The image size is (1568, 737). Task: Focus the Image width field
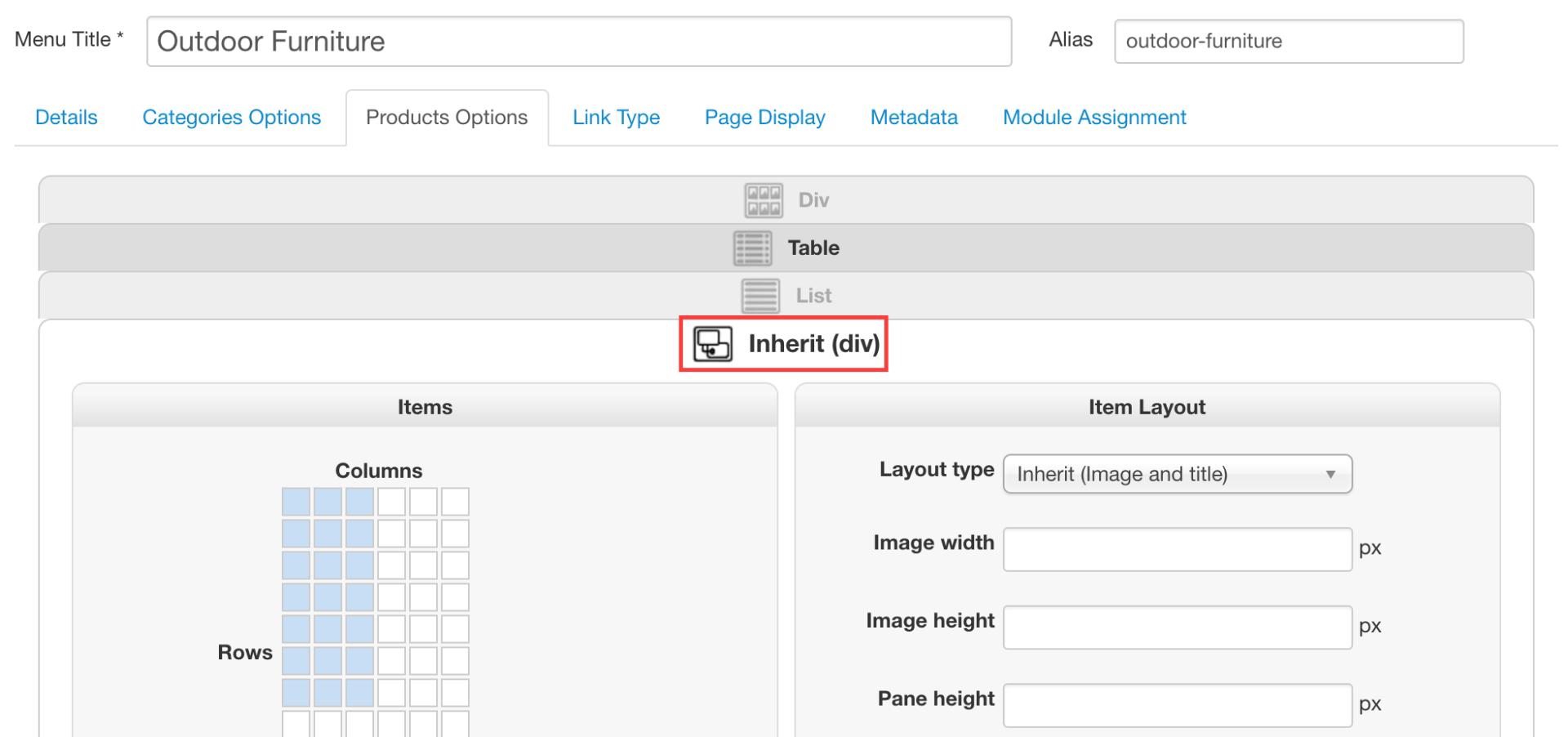point(1178,549)
